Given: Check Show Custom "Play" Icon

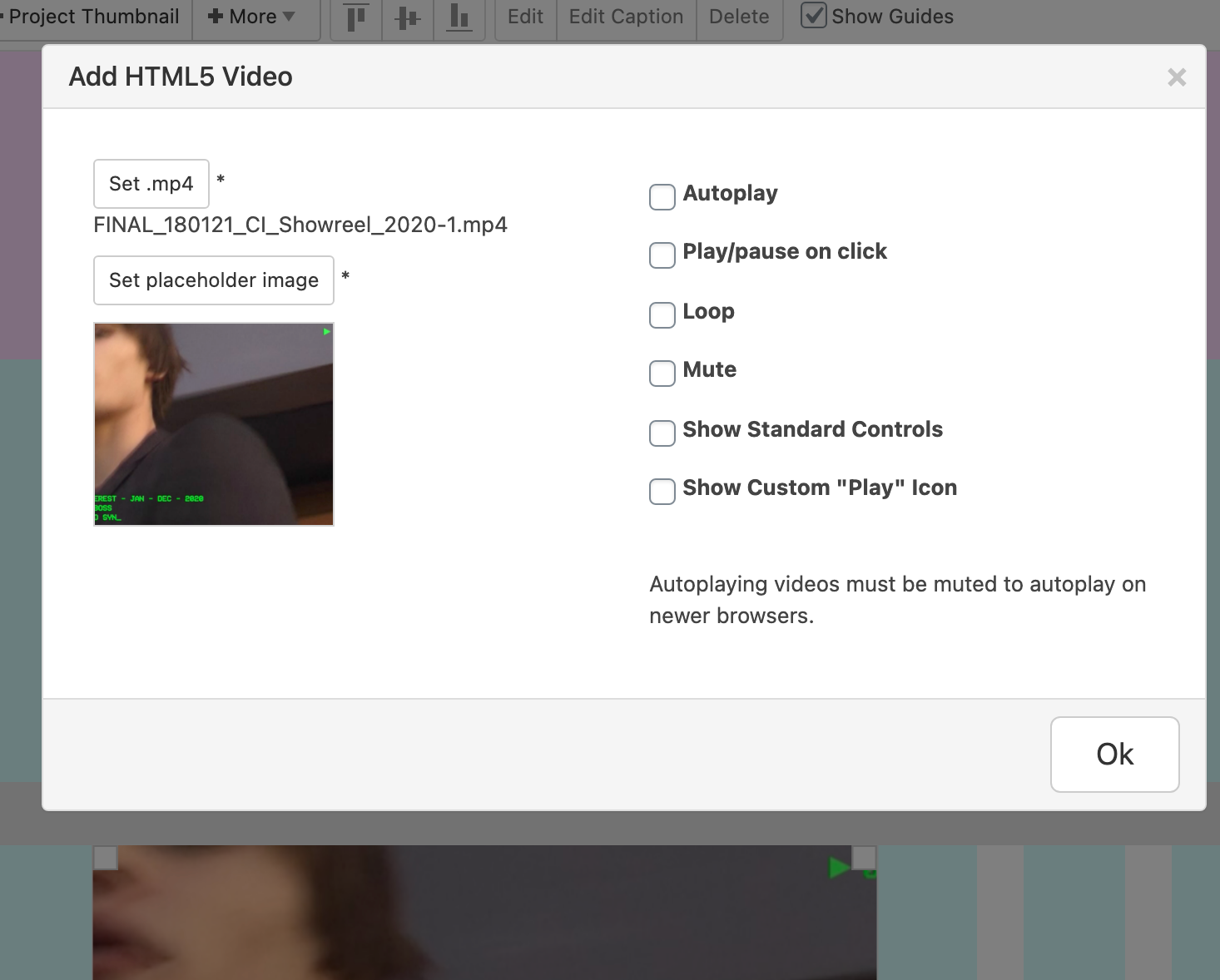Looking at the screenshot, I should coord(662,492).
